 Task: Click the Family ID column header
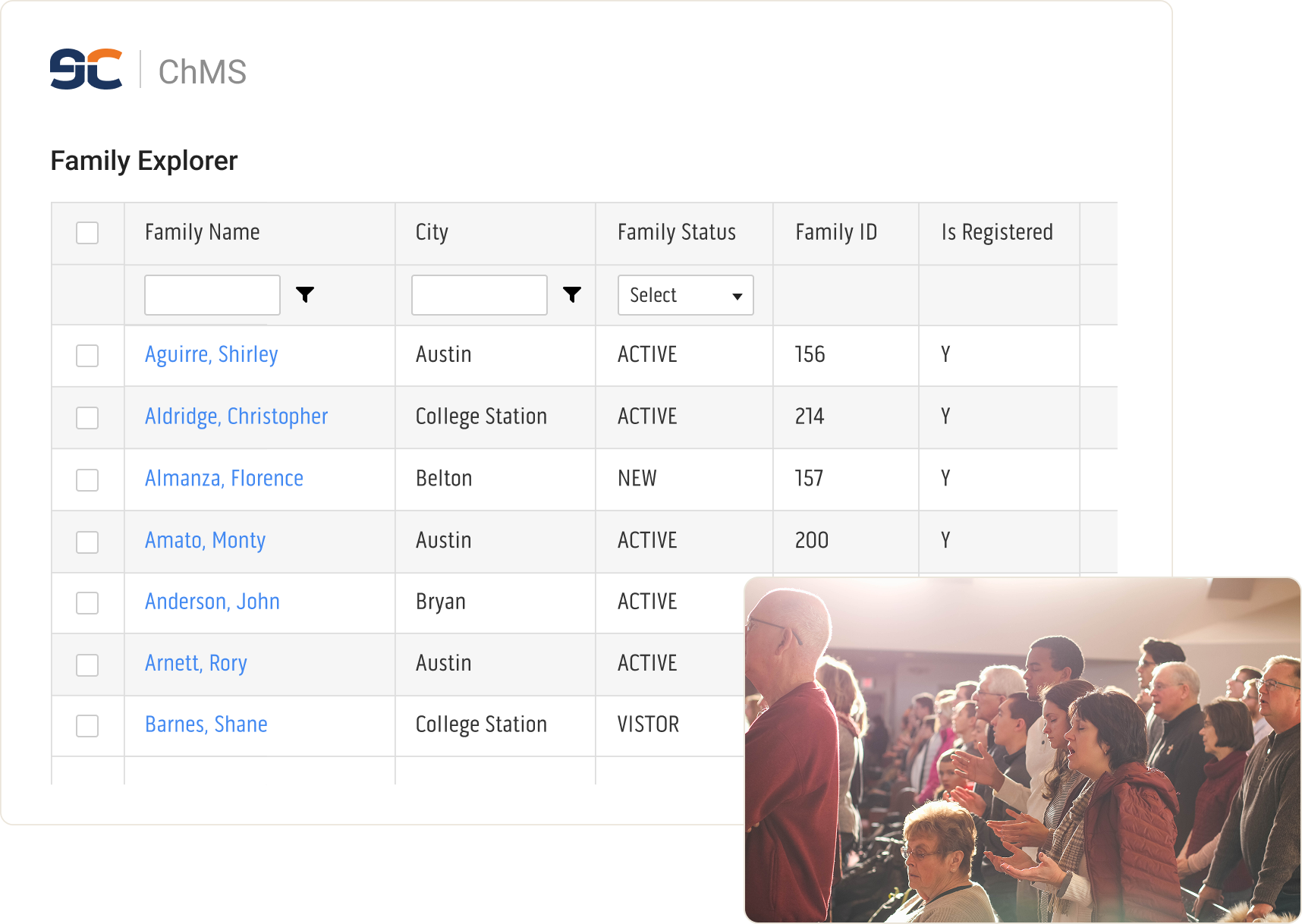coord(835,232)
